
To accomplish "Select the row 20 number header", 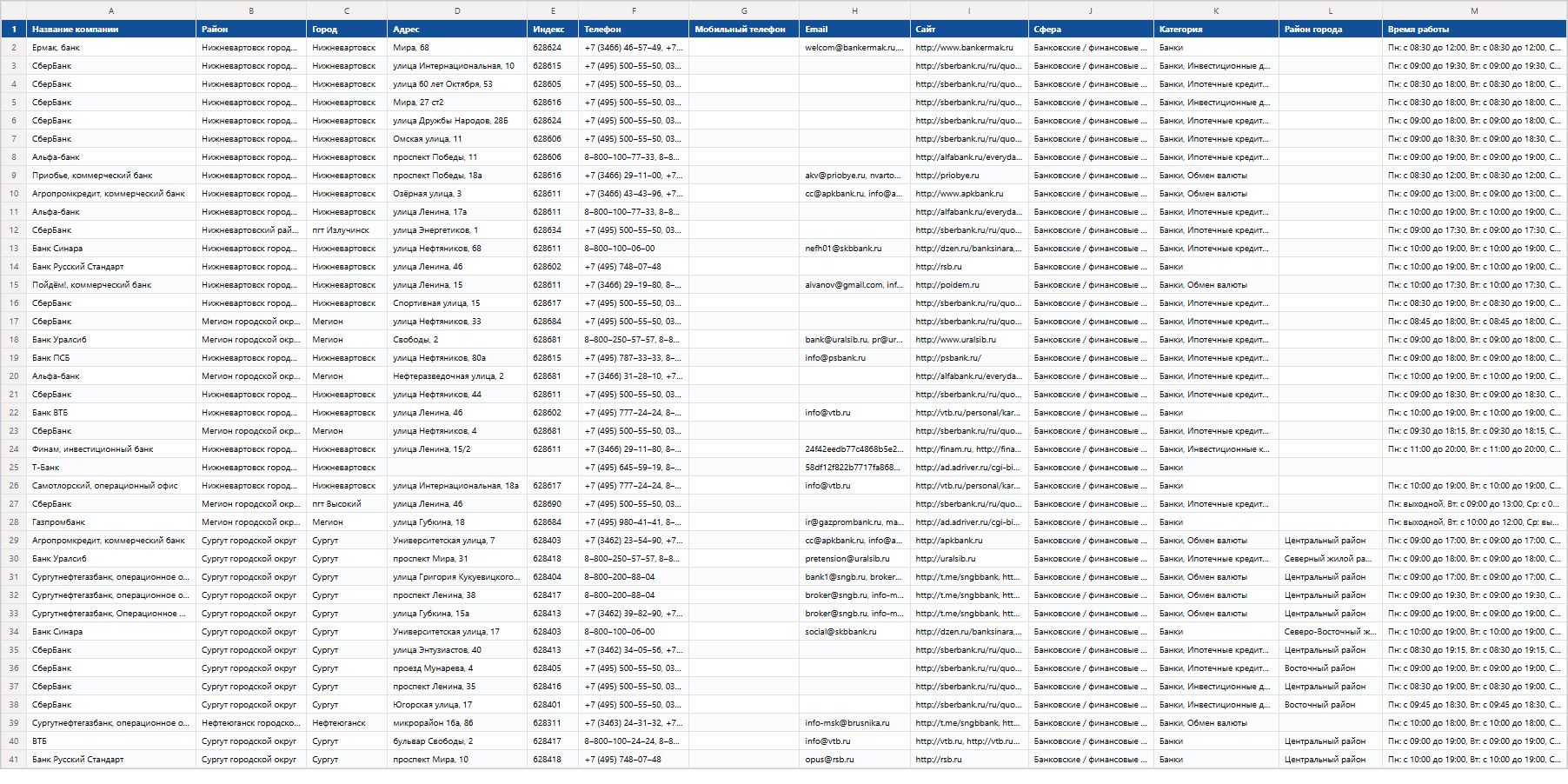I will tap(14, 376).
